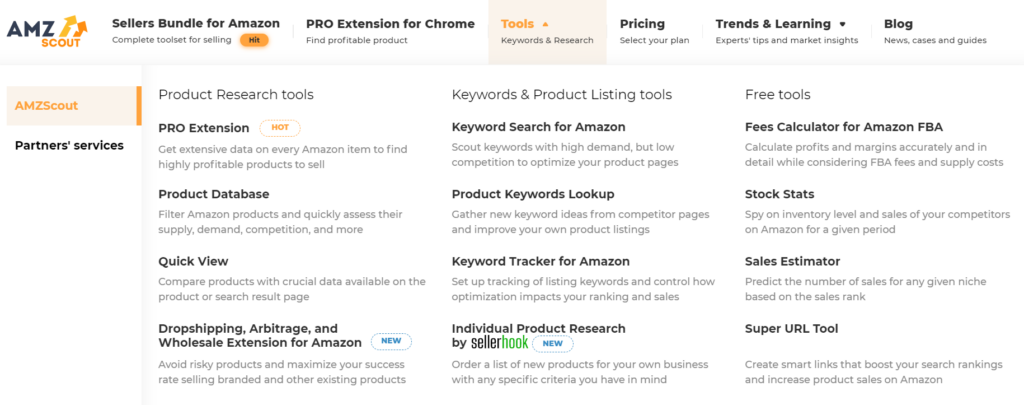Click the sellerhook logo

click(499, 342)
